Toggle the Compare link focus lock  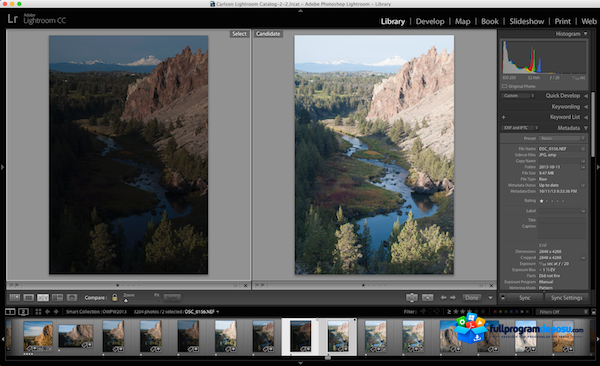[x=115, y=297]
